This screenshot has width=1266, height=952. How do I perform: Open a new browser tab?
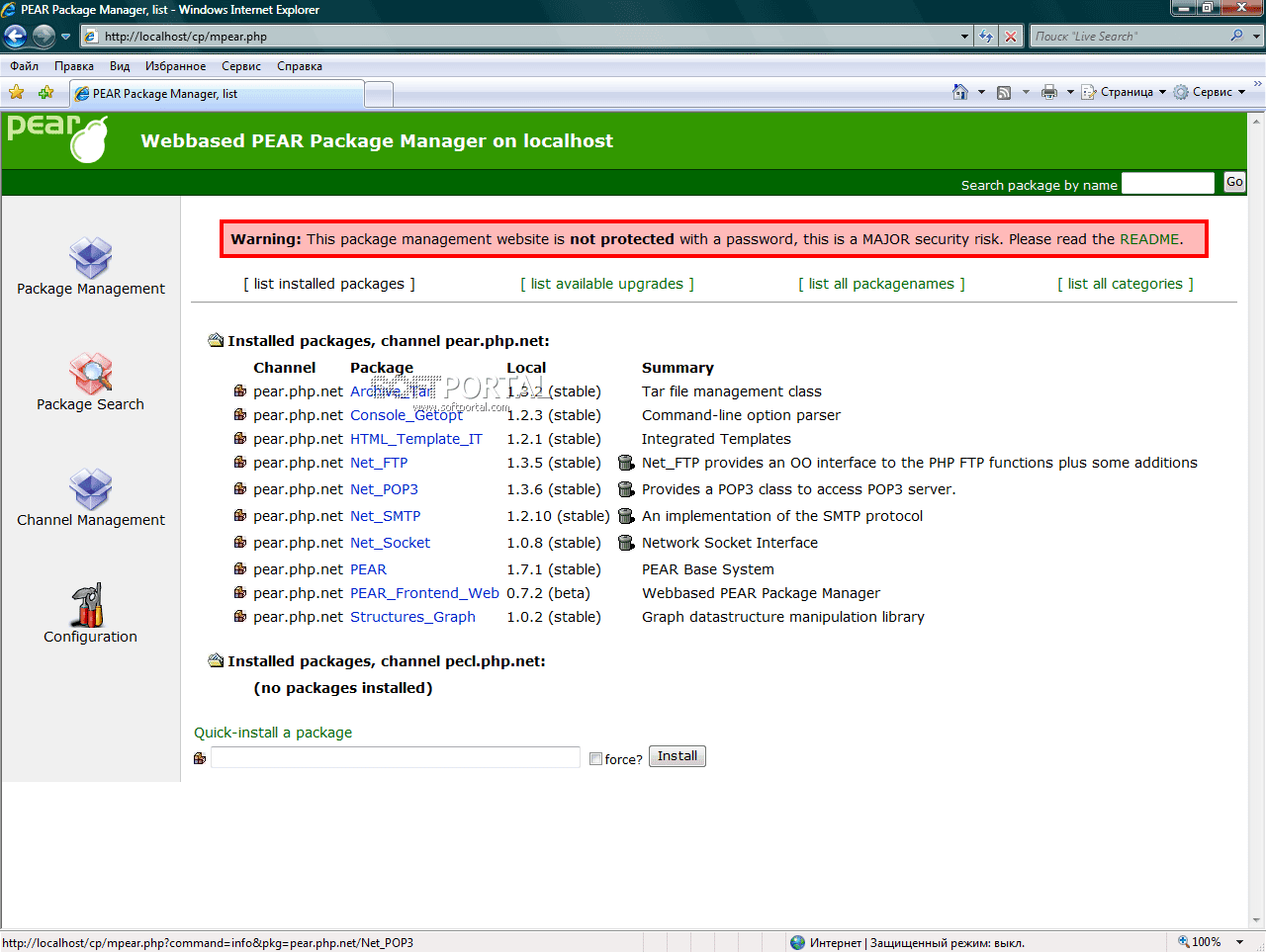[379, 94]
